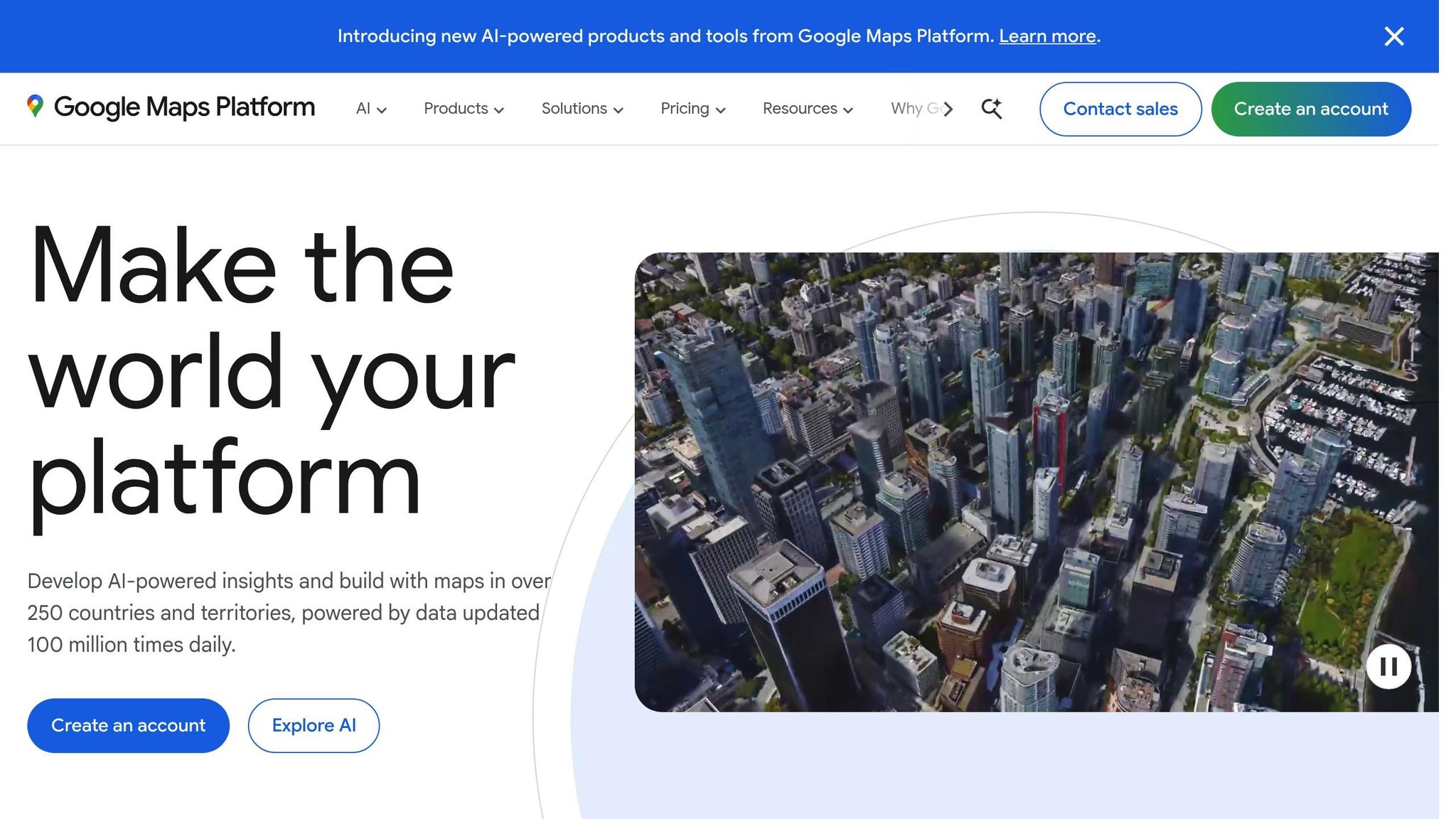This screenshot has width=1456, height=819.
Task: Click Create an account in the header
Action: tap(1310, 109)
